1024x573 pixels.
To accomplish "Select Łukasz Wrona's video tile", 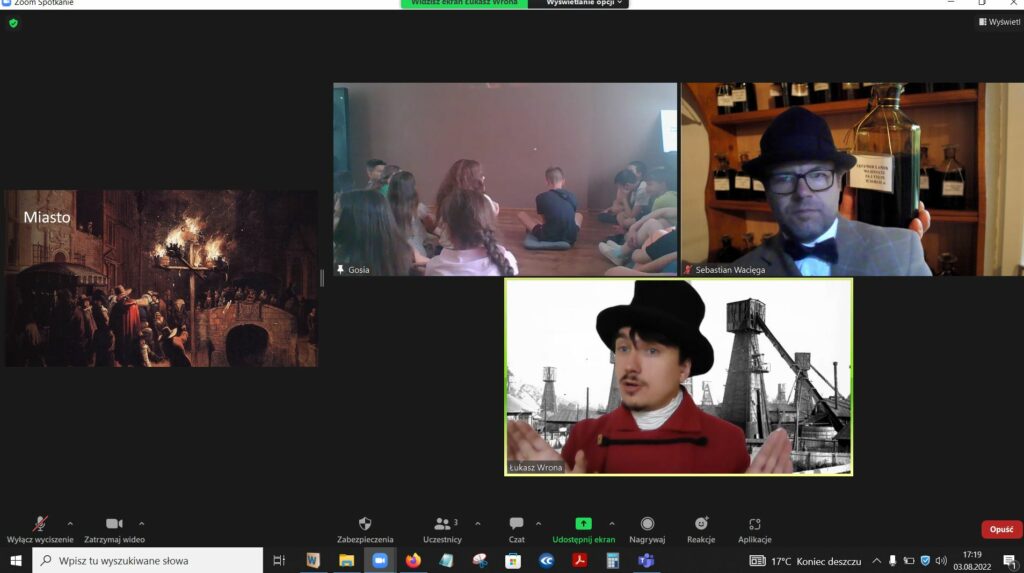I will (x=678, y=376).
